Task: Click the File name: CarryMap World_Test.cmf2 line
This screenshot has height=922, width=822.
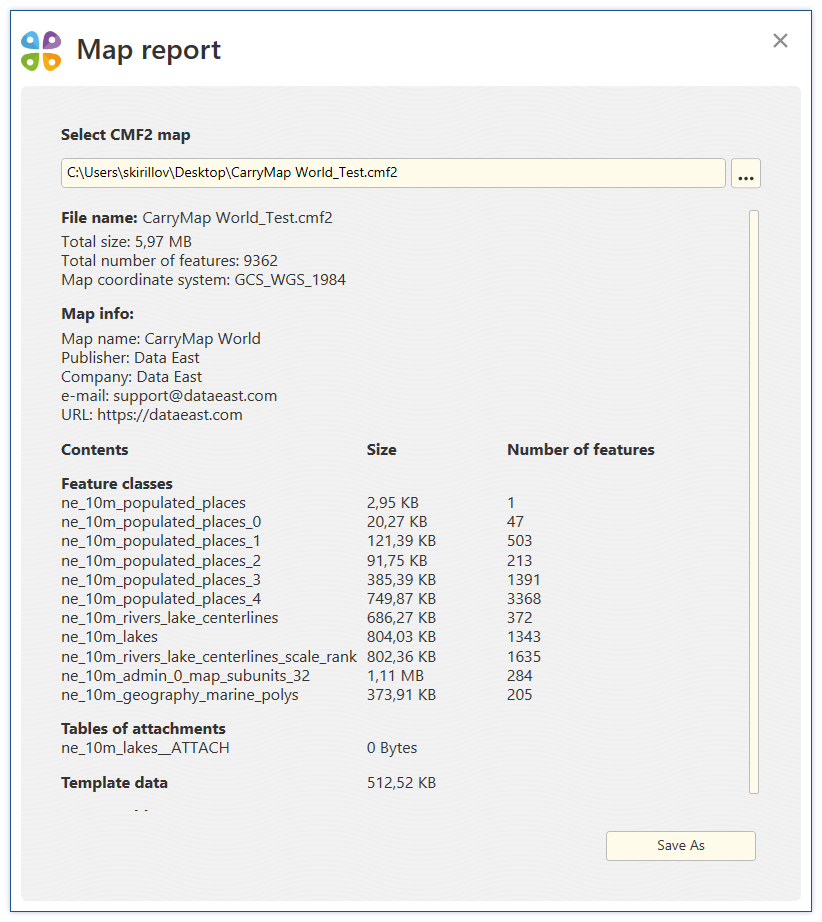Action: pyautogui.click(x=197, y=218)
